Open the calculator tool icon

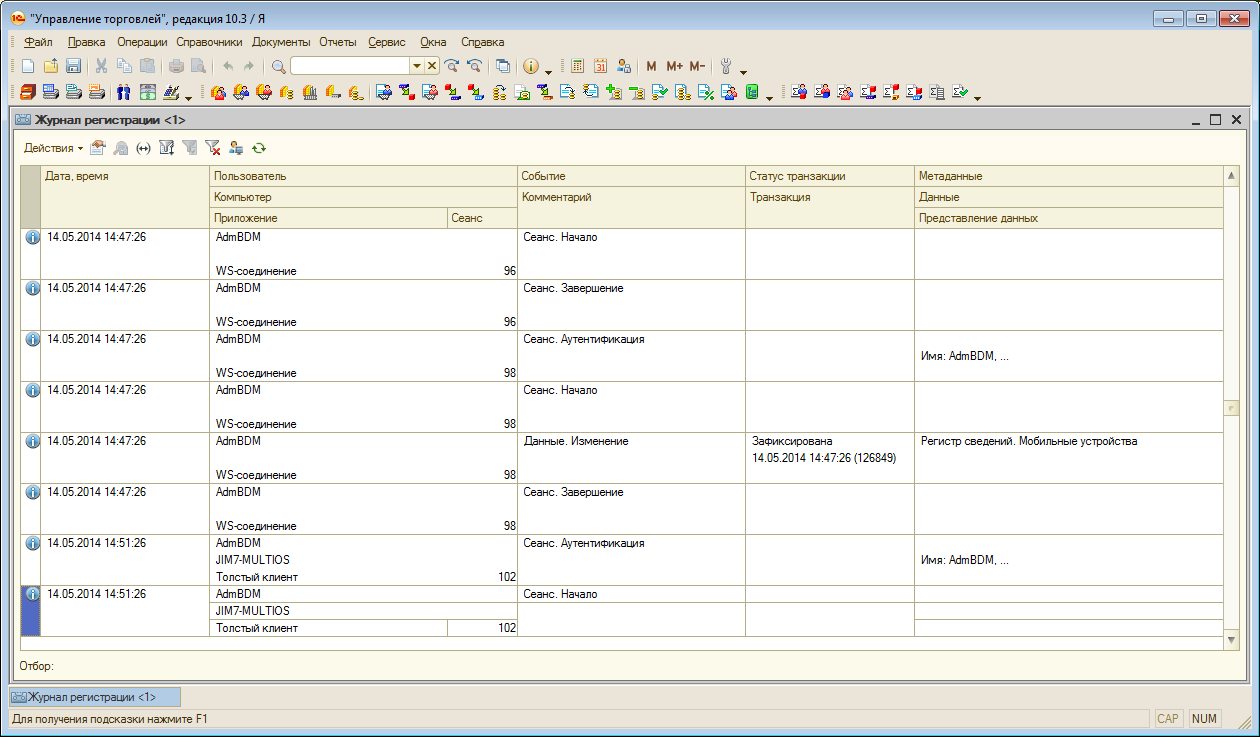(578, 66)
